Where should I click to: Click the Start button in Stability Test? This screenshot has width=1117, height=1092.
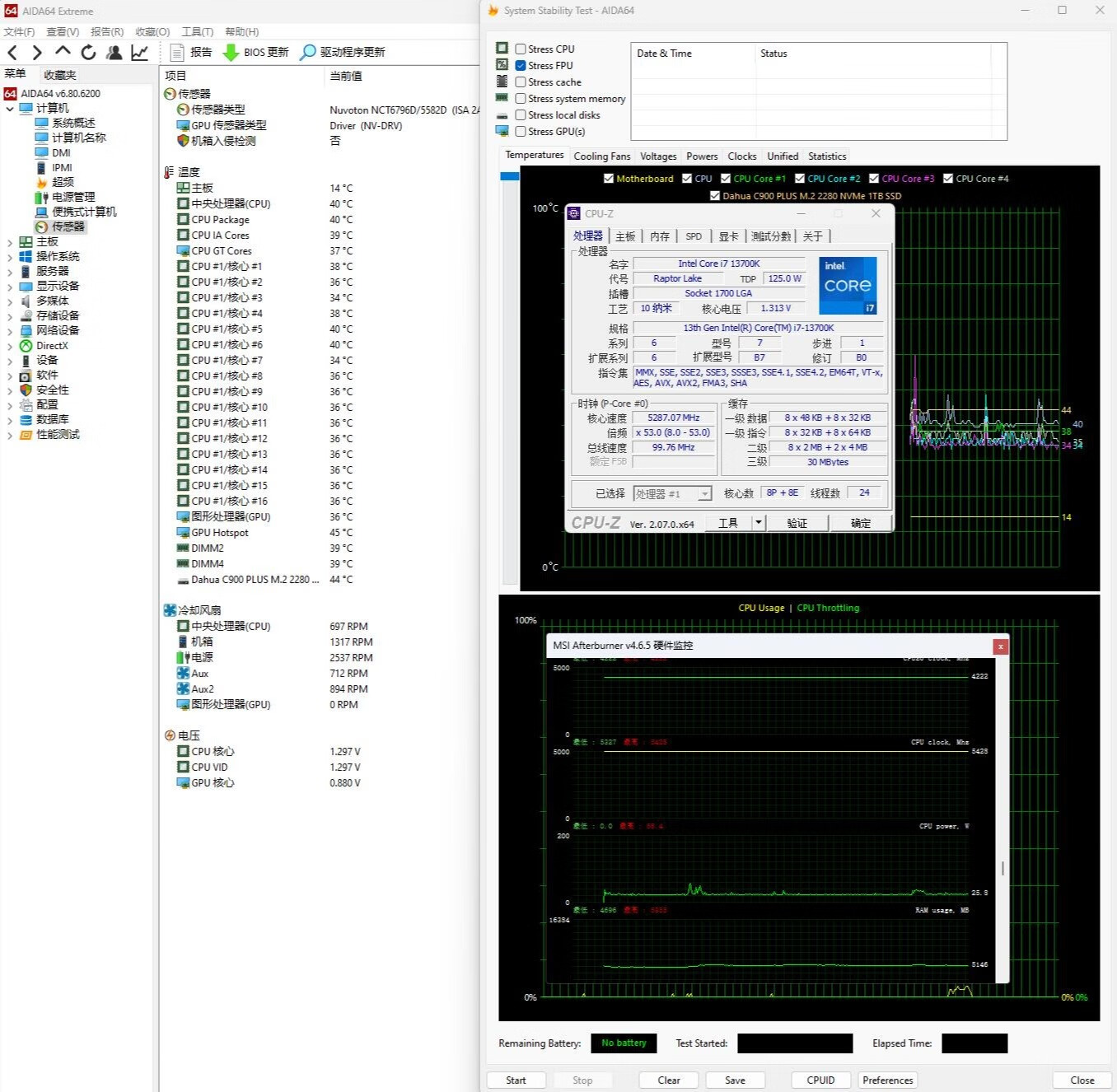(516, 1080)
